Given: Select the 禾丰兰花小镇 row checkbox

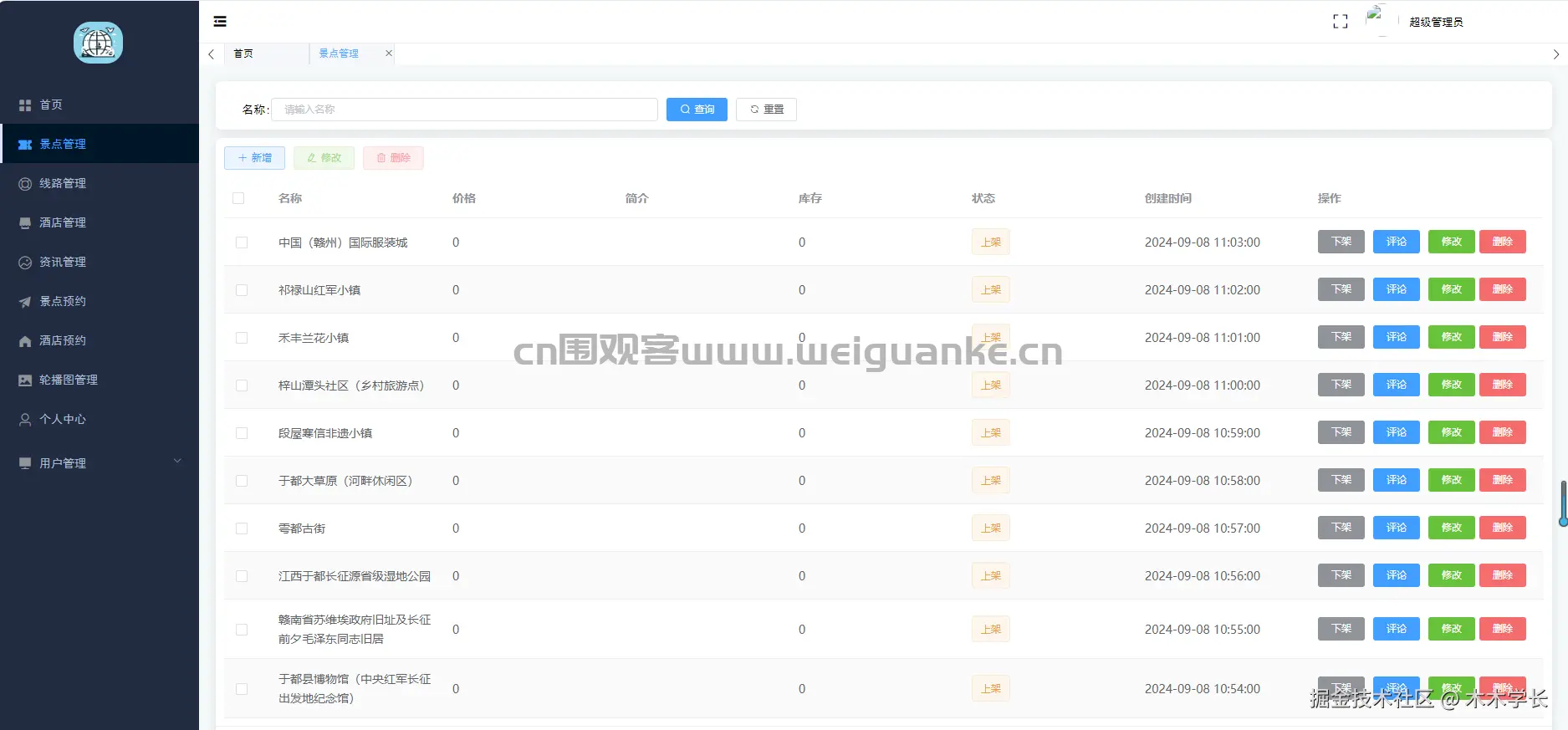Looking at the screenshot, I should click(242, 338).
